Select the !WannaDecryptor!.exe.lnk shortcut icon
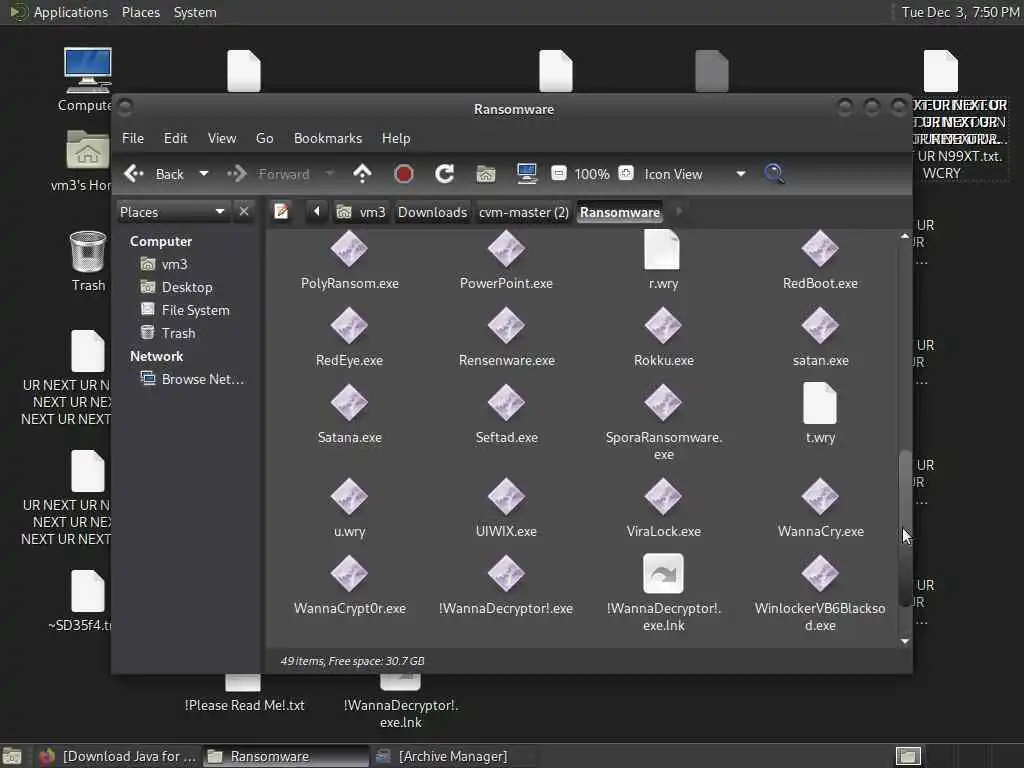The height and width of the screenshot is (768, 1024). pos(664,573)
